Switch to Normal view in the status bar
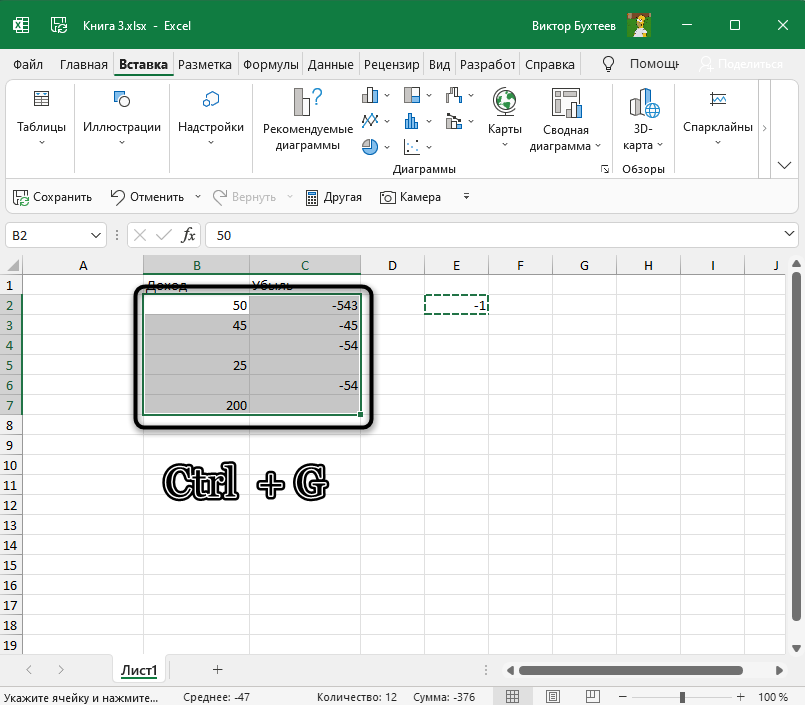The width and height of the screenshot is (805, 705). tap(512, 696)
